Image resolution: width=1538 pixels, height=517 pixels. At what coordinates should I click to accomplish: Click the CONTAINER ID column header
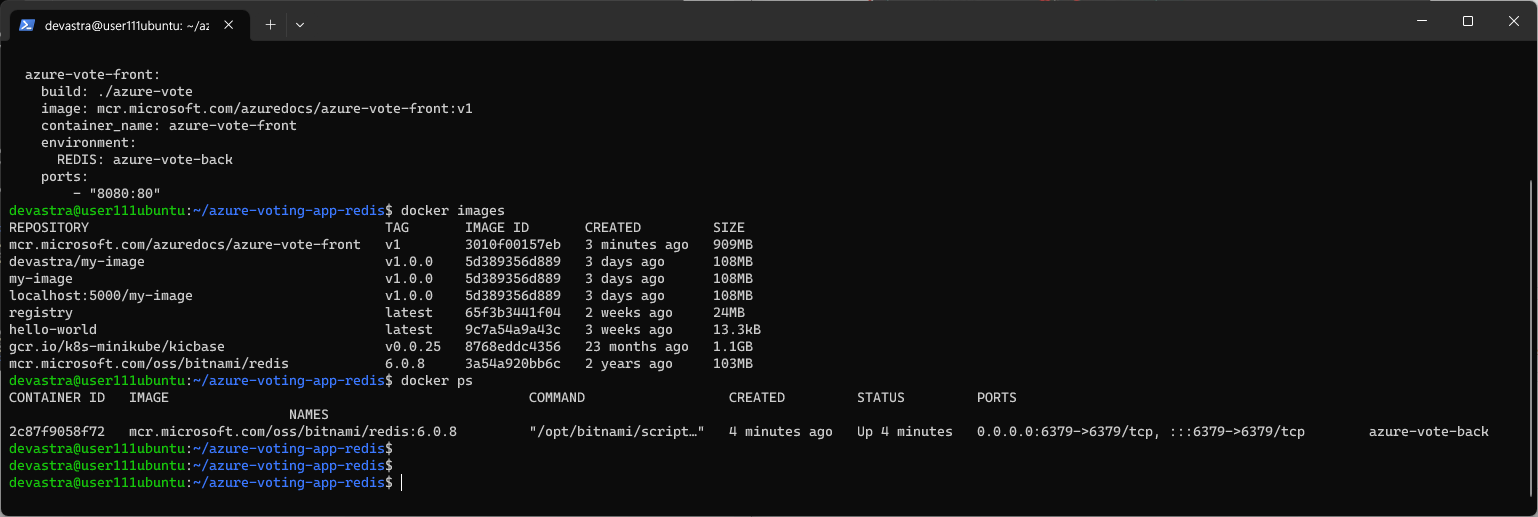click(57, 398)
